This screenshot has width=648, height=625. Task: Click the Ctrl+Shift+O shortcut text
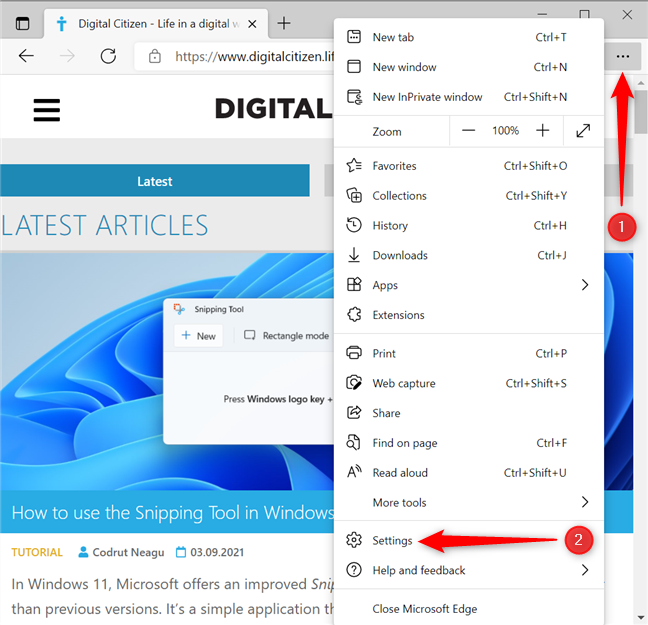(x=535, y=166)
